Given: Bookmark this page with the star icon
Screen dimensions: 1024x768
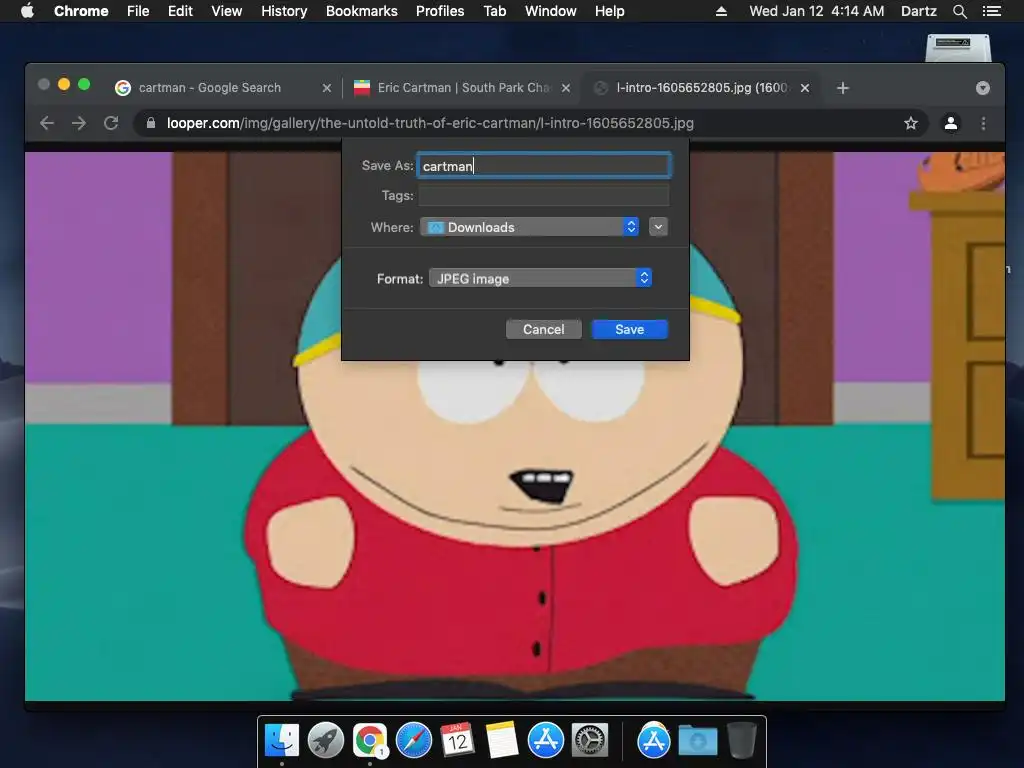Looking at the screenshot, I should 910,123.
